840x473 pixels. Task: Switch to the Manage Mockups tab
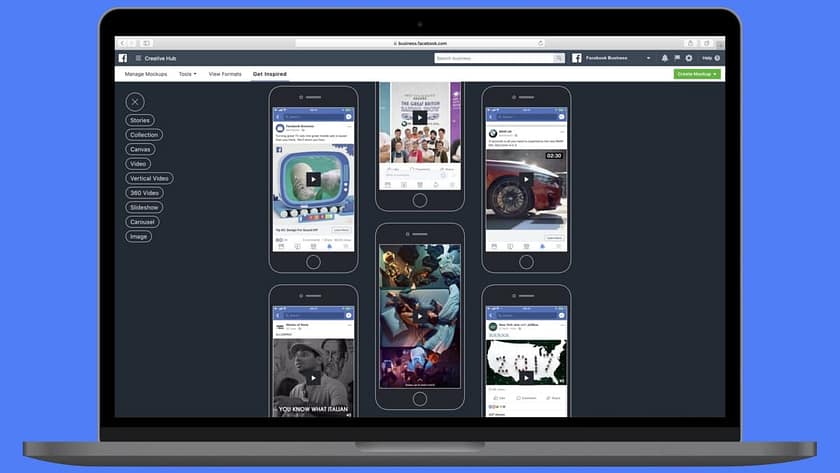[x=146, y=74]
